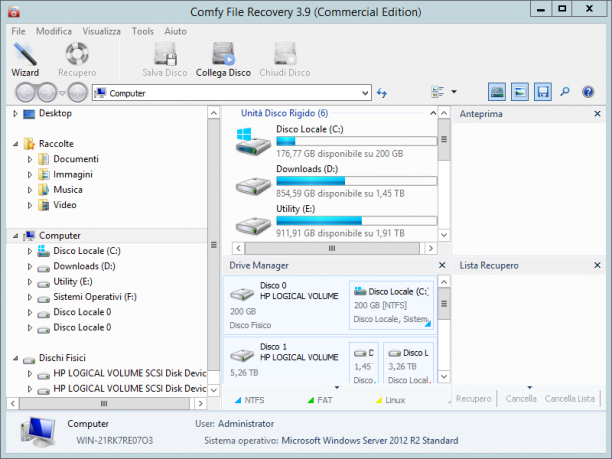The height and width of the screenshot is (459, 612).
Task: Open the Visualizza menu
Action: (101, 31)
